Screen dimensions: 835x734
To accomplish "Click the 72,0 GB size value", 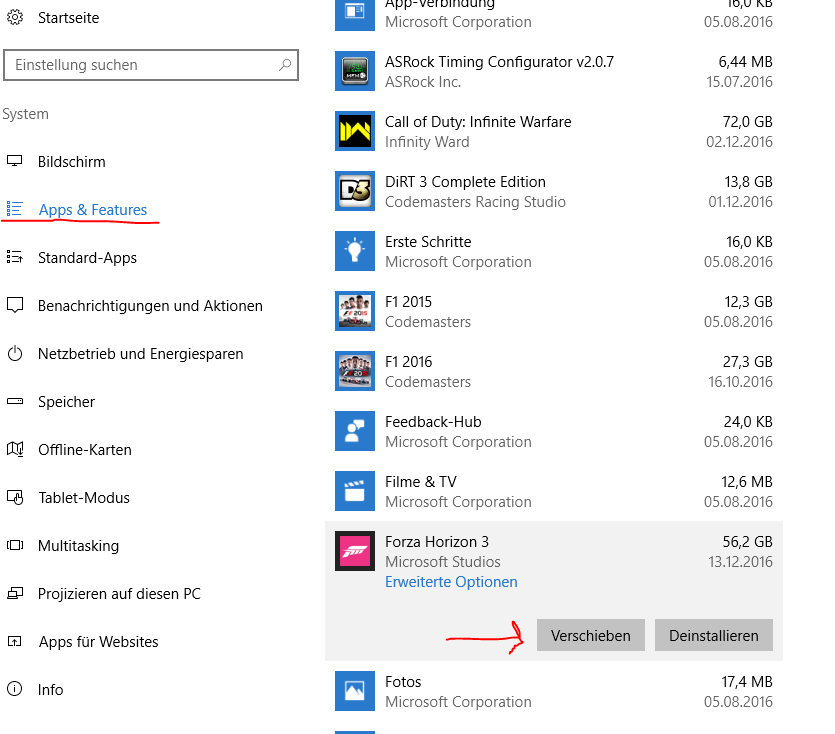I will [x=747, y=122].
